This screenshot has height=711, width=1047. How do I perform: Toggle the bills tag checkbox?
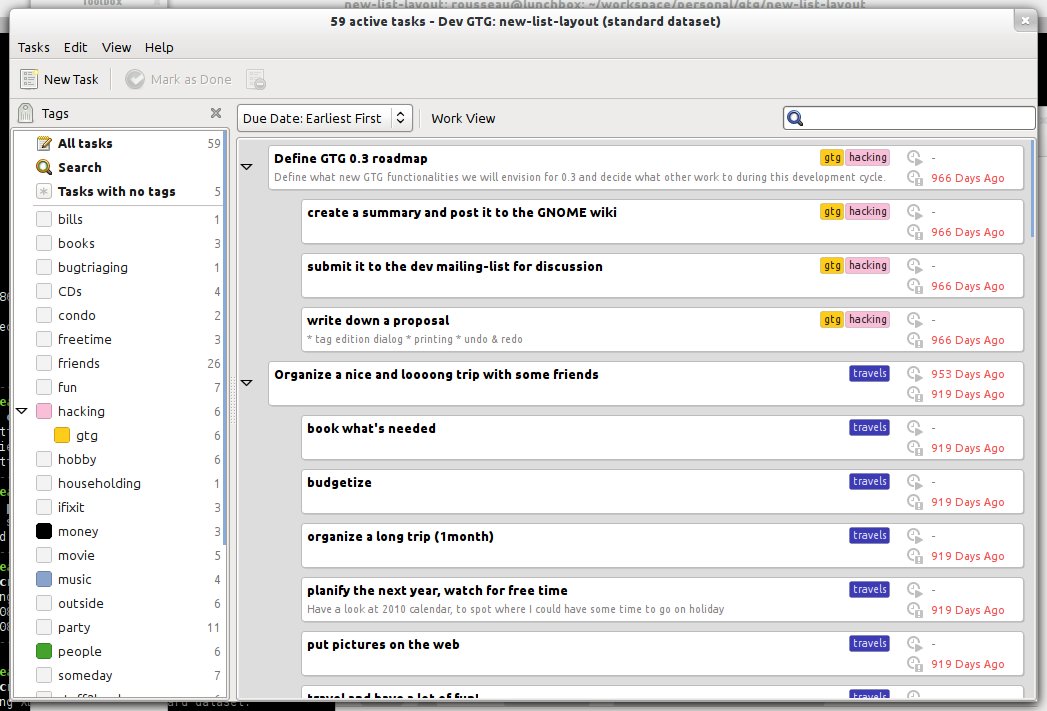click(44, 219)
